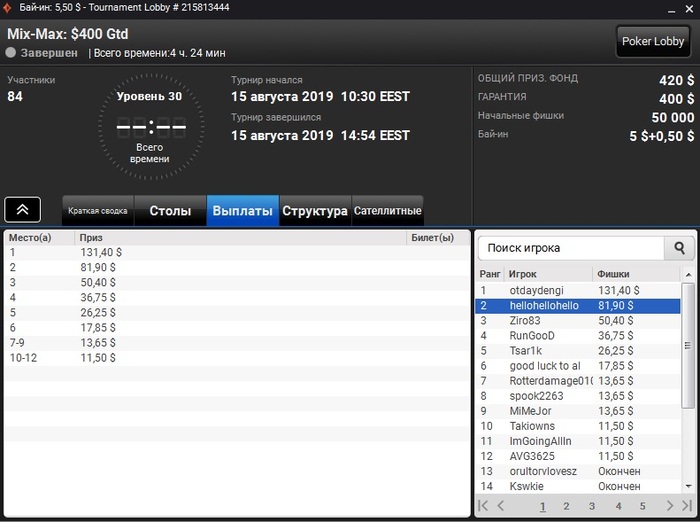Image resolution: width=700 pixels, height=522 pixels.
Task: Switch to Столы tab
Action: tap(170, 210)
